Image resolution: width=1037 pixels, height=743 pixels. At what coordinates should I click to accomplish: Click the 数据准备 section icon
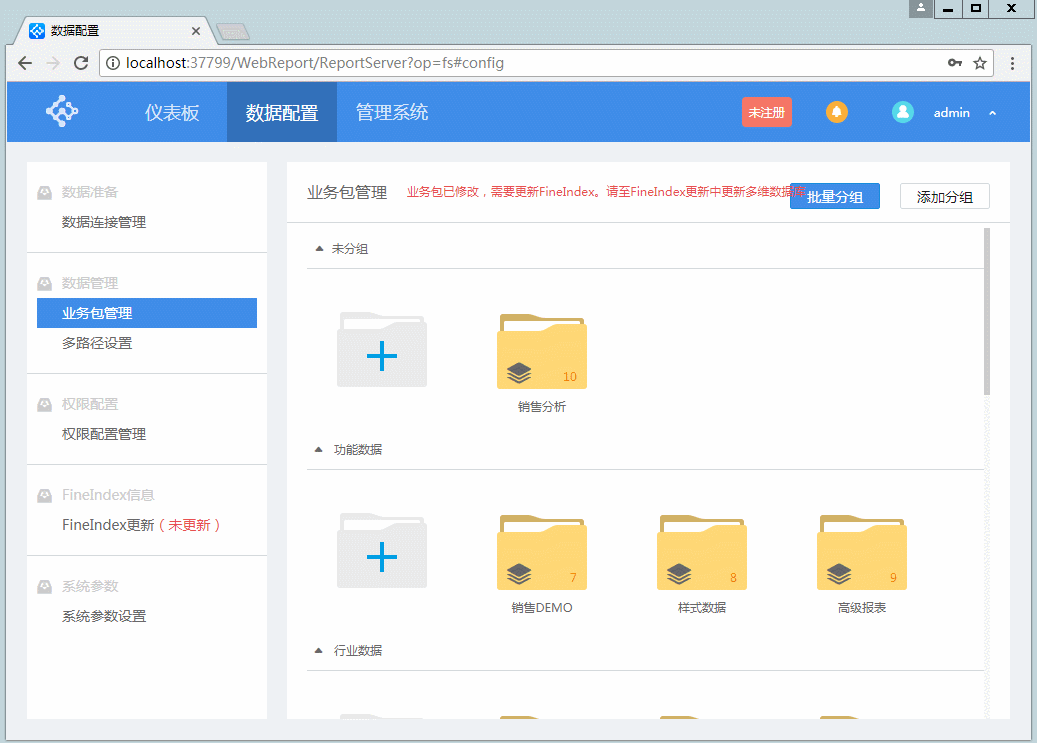(44, 193)
